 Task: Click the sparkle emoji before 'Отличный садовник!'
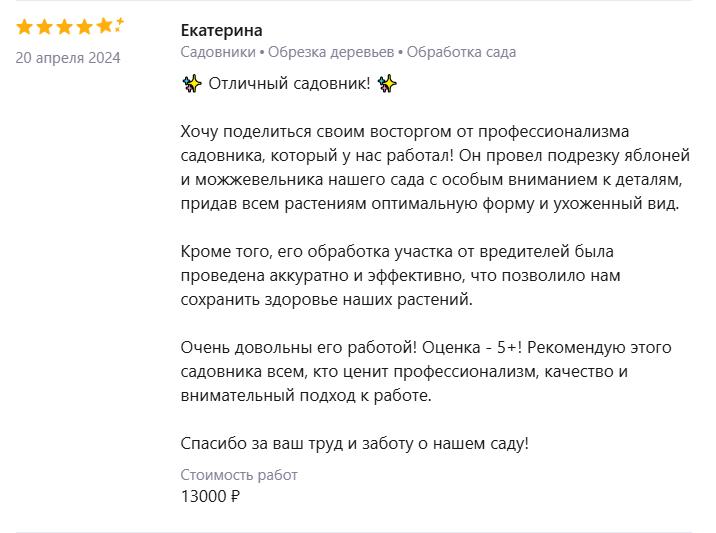coord(192,83)
